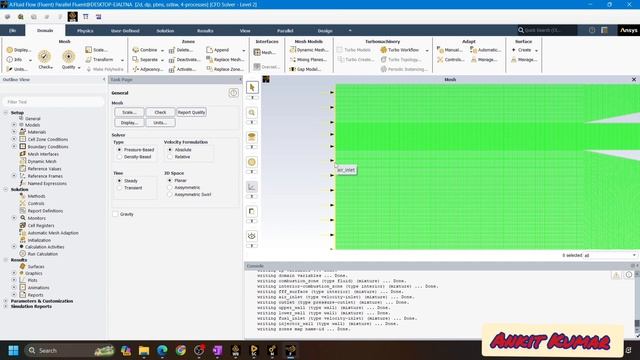The image size is (640, 360).
Task: Open File Explorer from the taskbar
Action: tap(144, 350)
